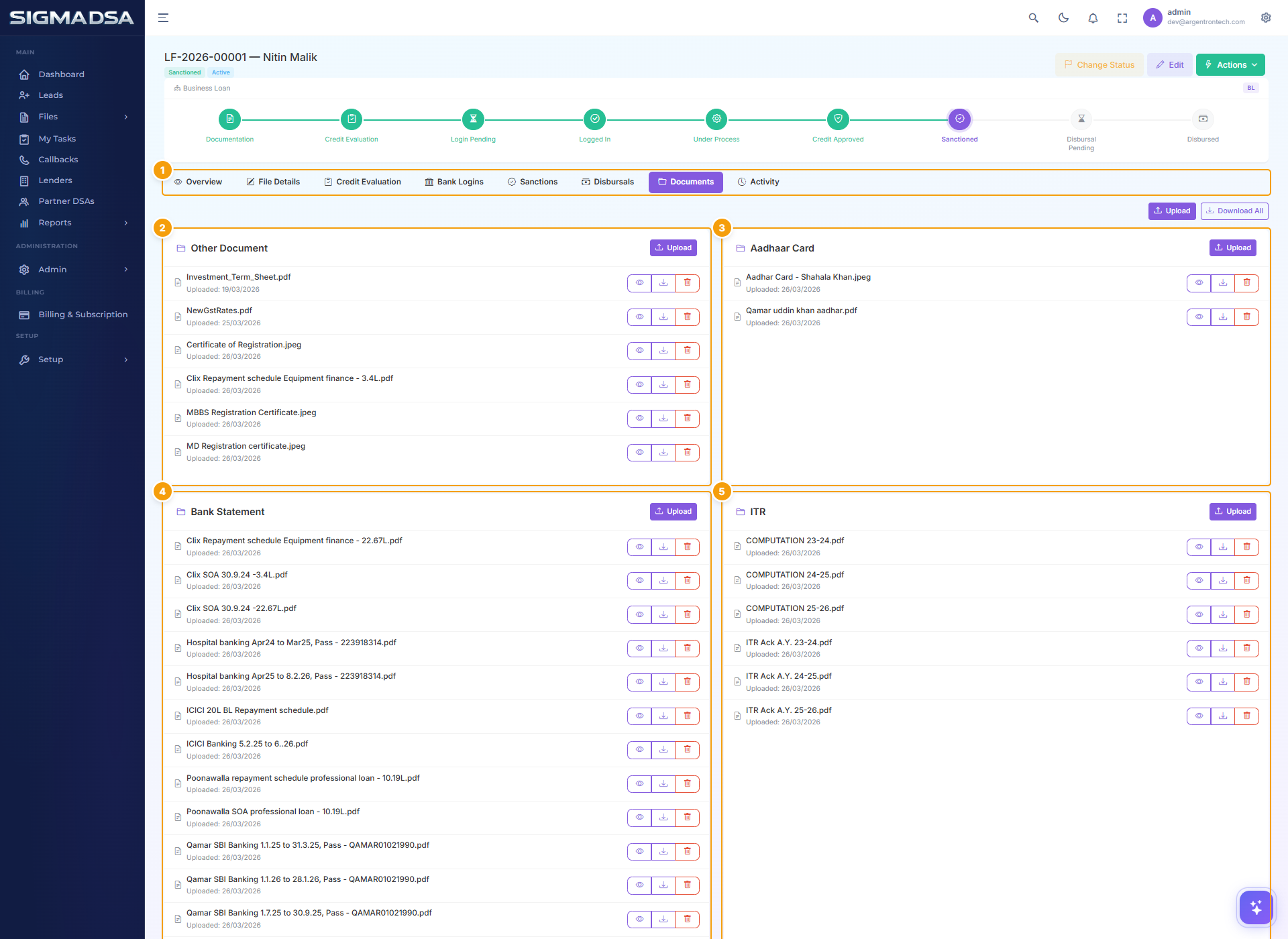
Task: Preview COMPUTATION 24-25.pdf eye icon
Action: 1199,581
